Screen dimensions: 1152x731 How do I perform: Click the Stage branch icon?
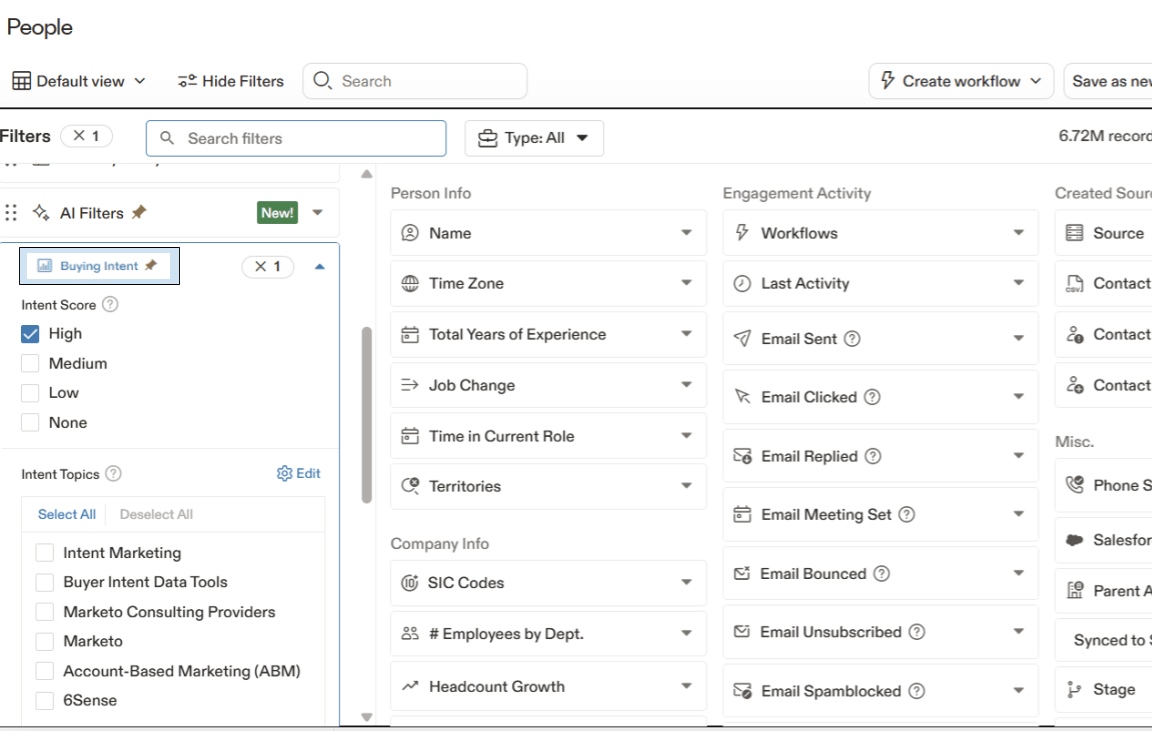pos(1074,689)
